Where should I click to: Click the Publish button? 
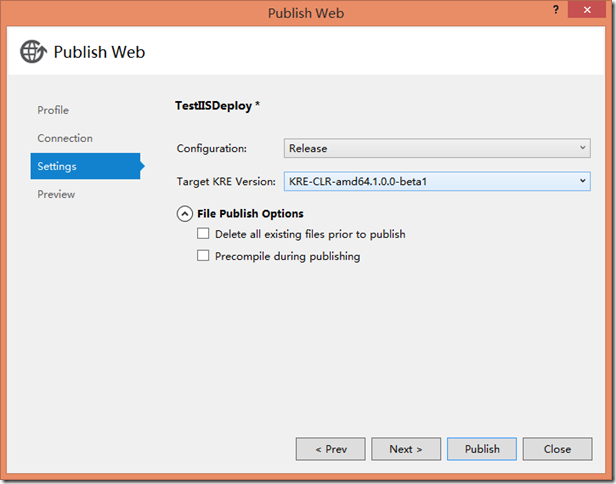click(x=482, y=449)
